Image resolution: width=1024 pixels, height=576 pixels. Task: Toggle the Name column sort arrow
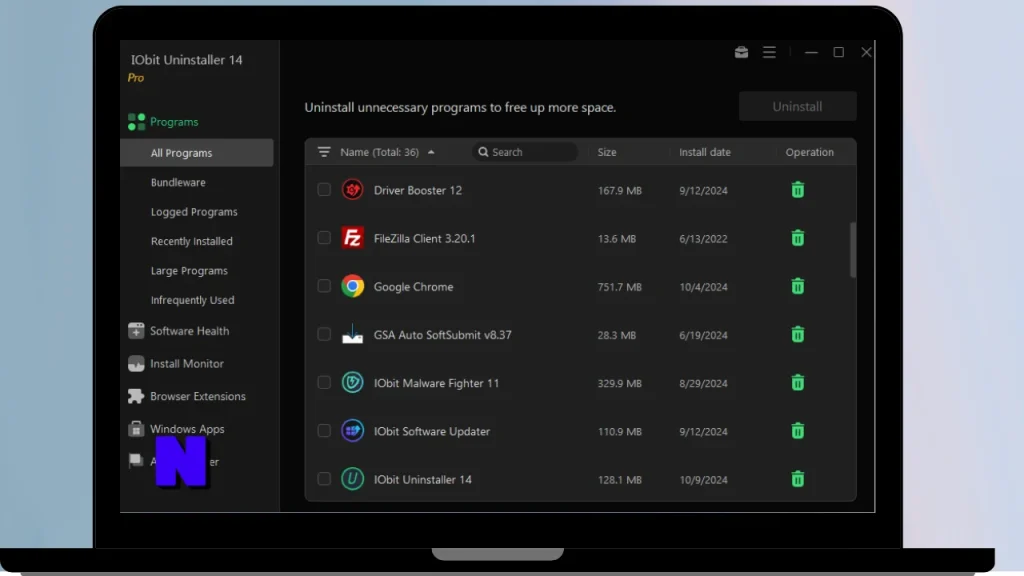431,152
